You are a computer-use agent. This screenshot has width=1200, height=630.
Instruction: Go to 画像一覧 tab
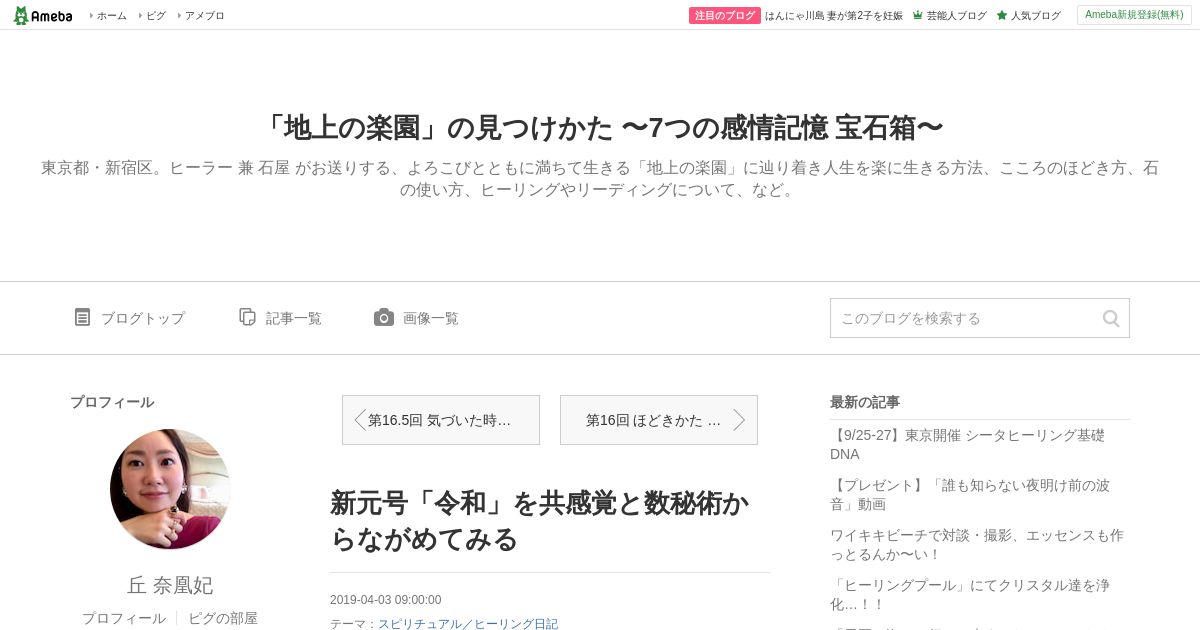click(431, 318)
